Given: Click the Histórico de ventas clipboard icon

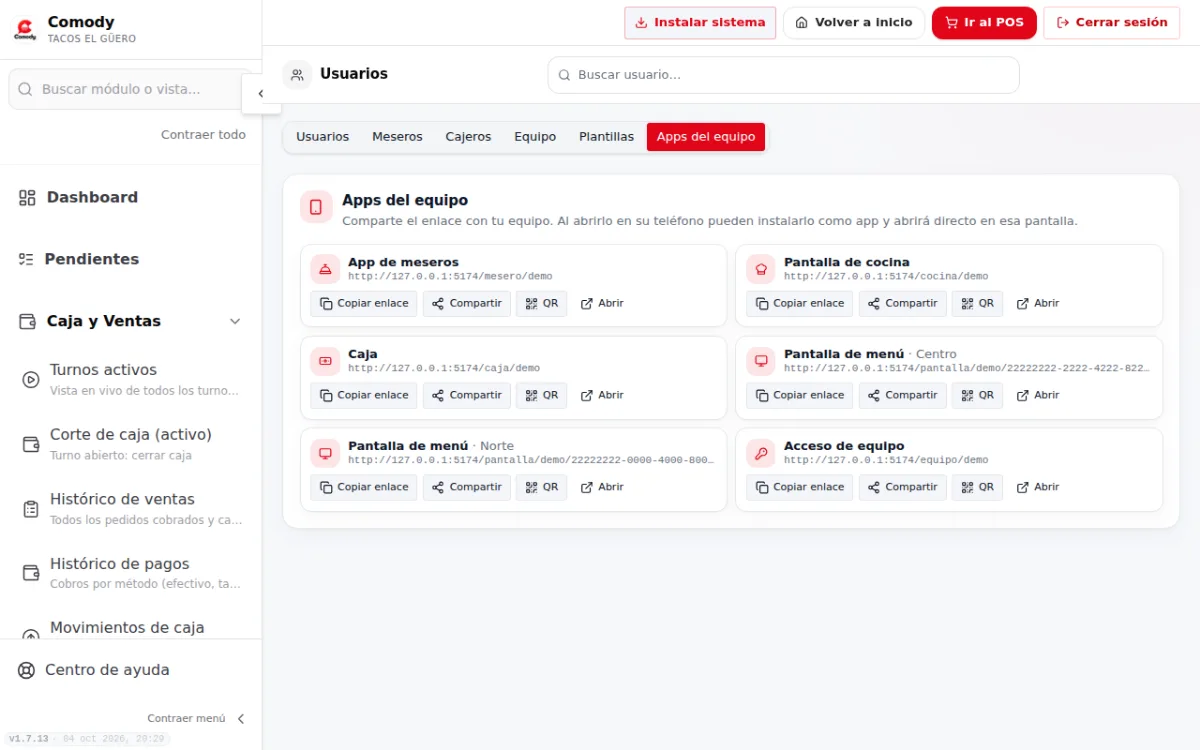Looking at the screenshot, I should tap(31, 509).
